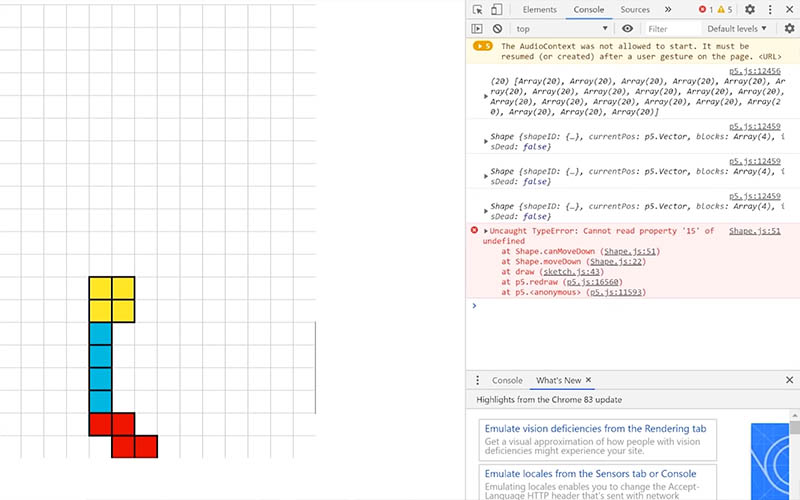Expand the third Shape object log
Viewport: 800px width, 500px height.
486,211
